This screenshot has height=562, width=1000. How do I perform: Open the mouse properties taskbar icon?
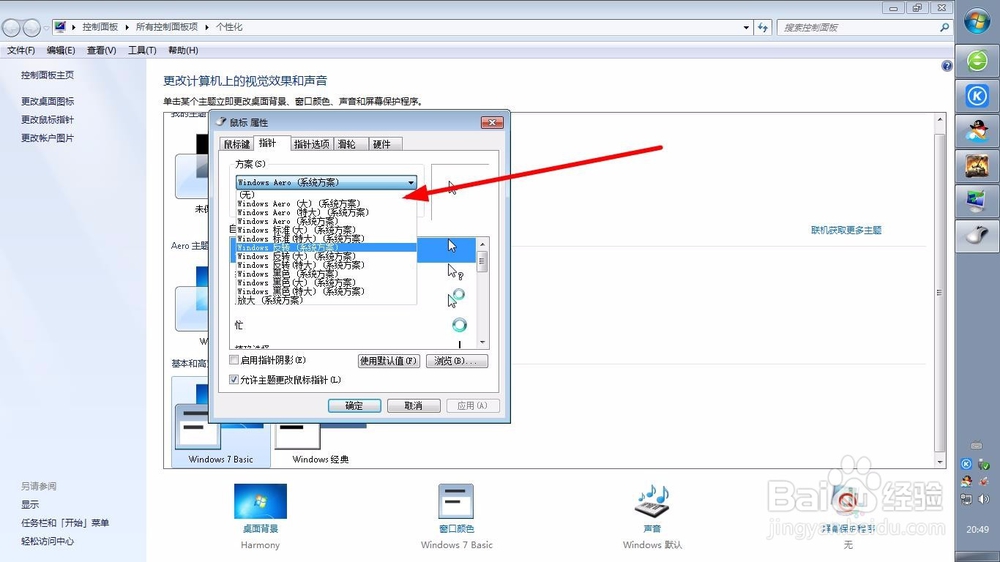coord(977,235)
